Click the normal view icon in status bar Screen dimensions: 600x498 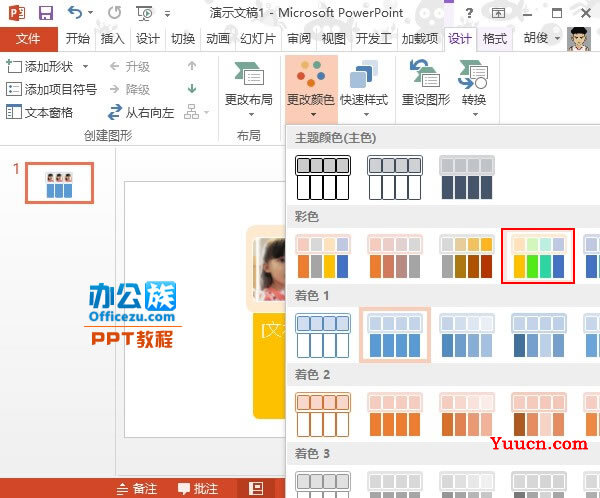pyautogui.click(x=256, y=488)
